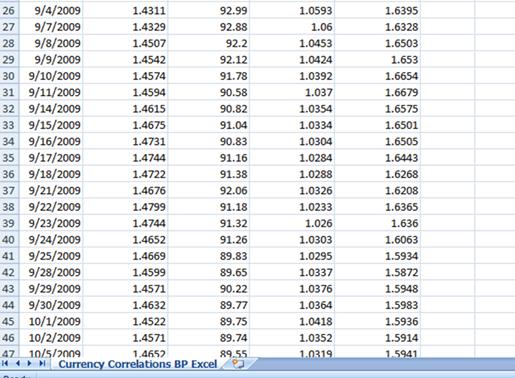This screenshot has width=515, height=378.
Task: Select row header 46
Action: pos(9,337)
